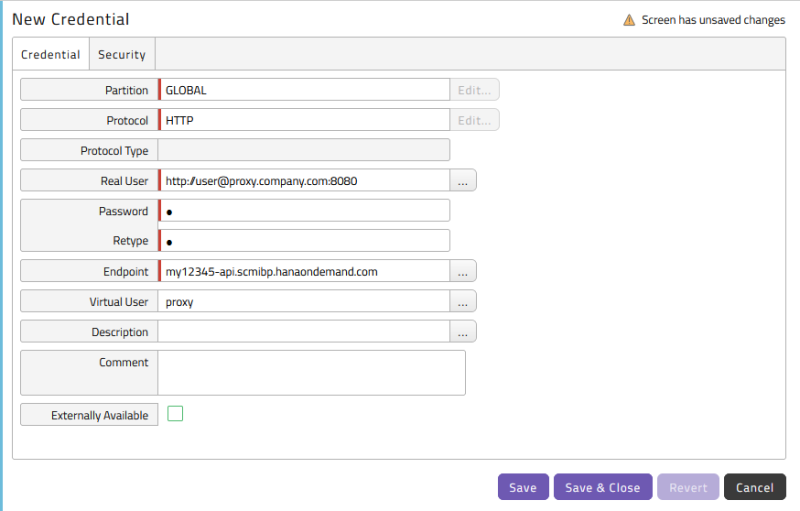
Task: Tick the Externally Available checkbox
Action: [175, 414]
